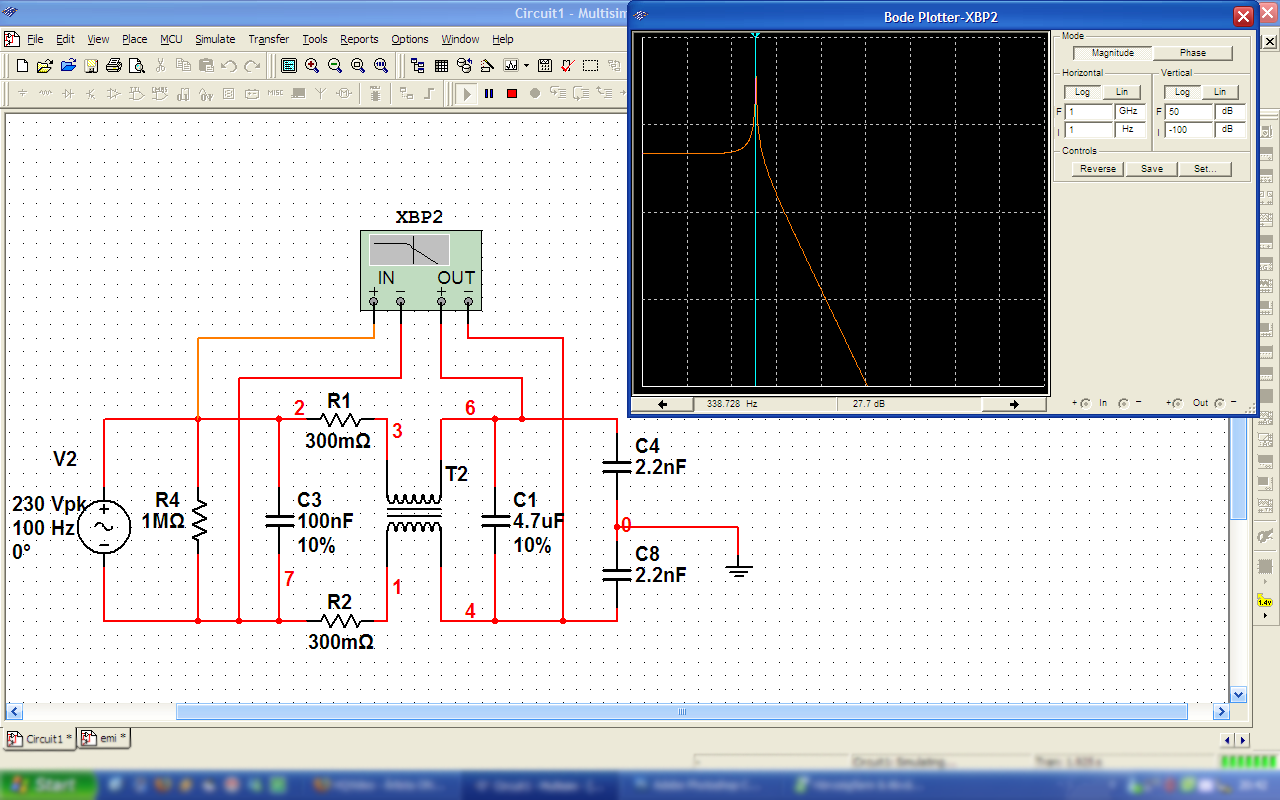Show the Spreadsheet View icon
The image size is (1280, 800).
click(441, 66)
